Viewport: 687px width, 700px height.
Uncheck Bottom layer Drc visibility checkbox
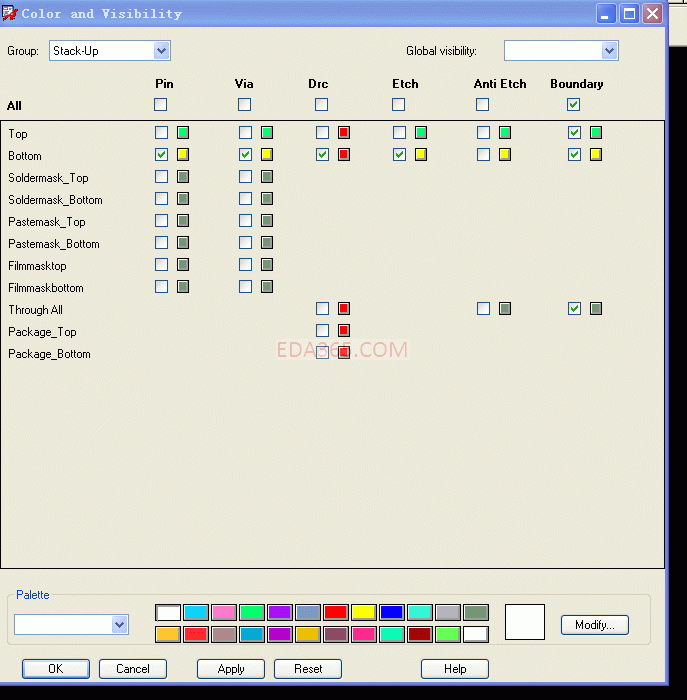pos(322,154)
